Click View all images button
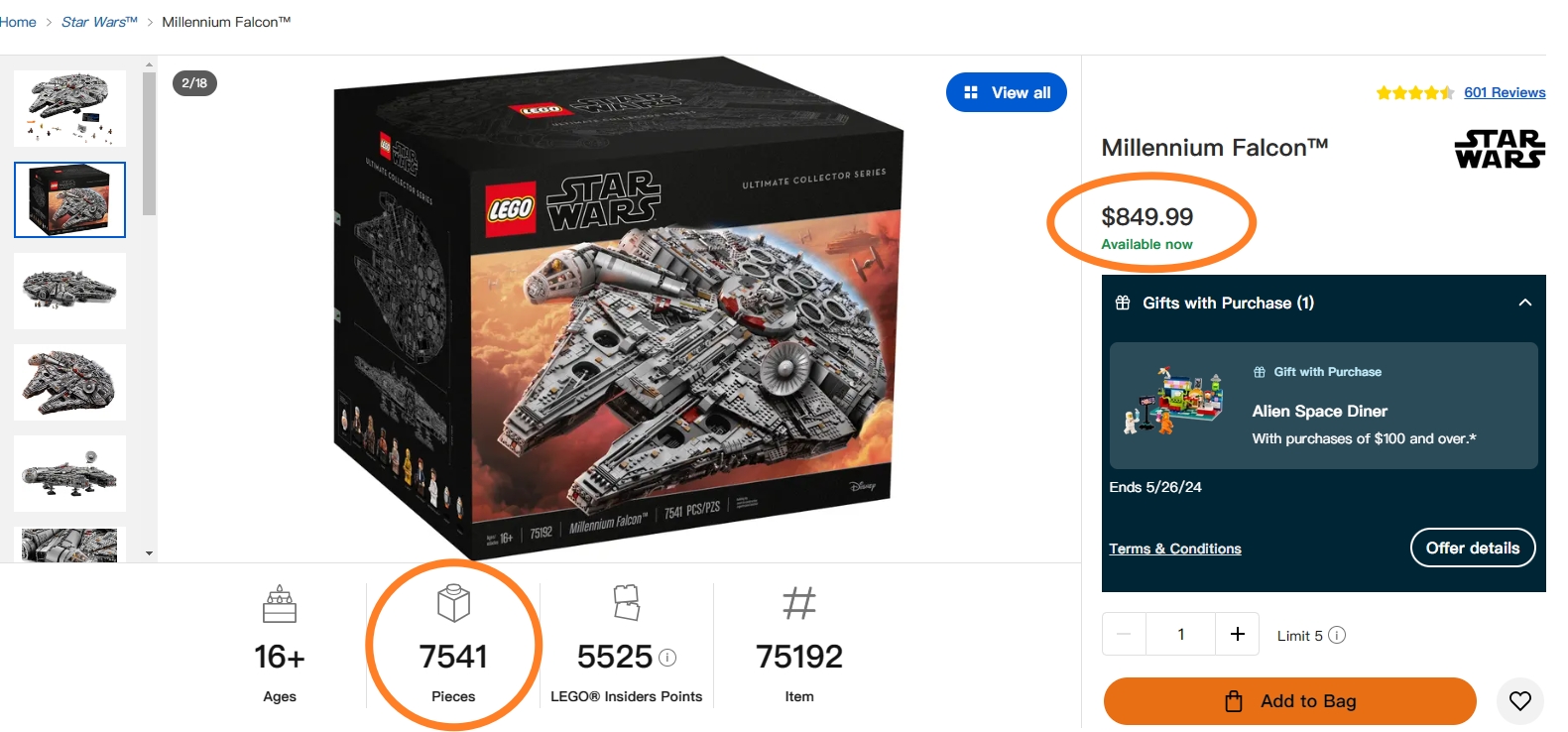The image size is (1568, 732). pos(1006,92)
